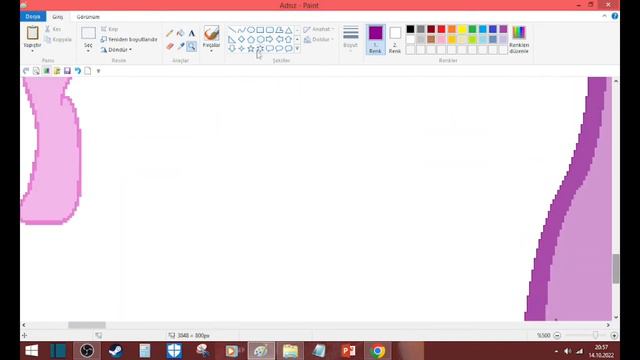Move the shapes gallery up one row
This screenshot has width=640, height=360.
coord(297,30)
